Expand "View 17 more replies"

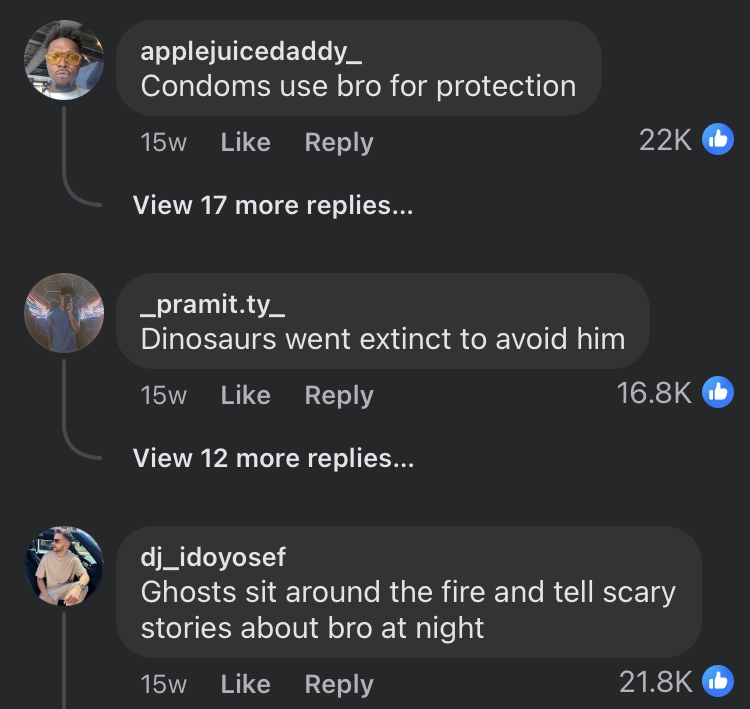tap(272, 205)
